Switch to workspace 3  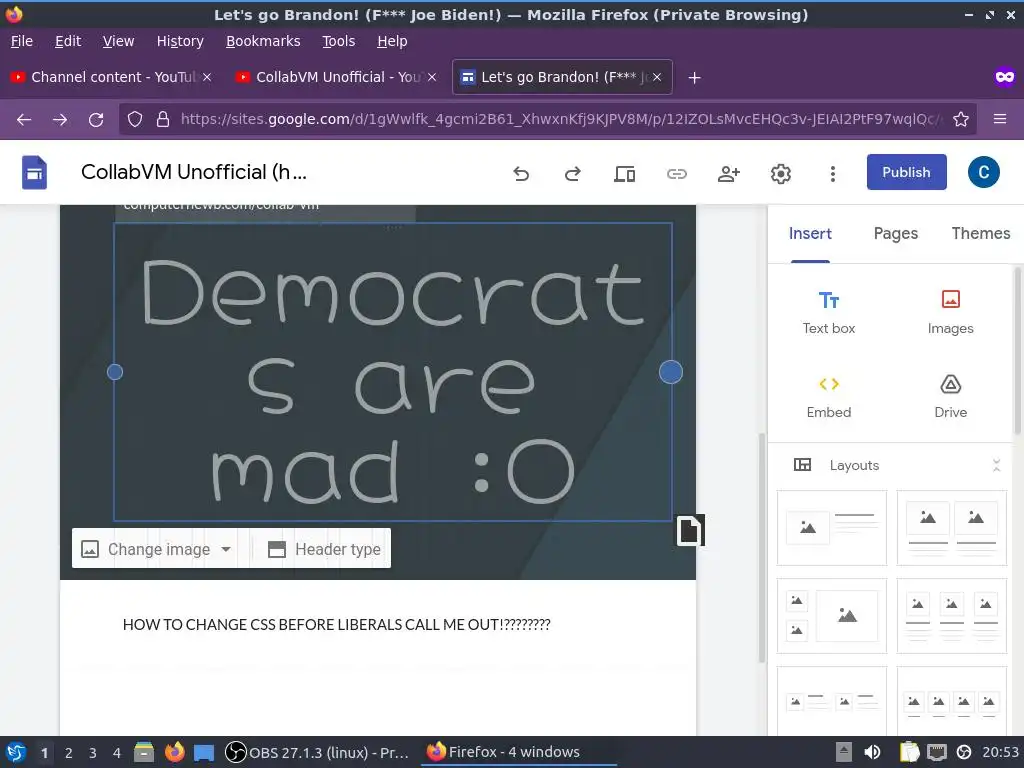click(x=93, y=753)
